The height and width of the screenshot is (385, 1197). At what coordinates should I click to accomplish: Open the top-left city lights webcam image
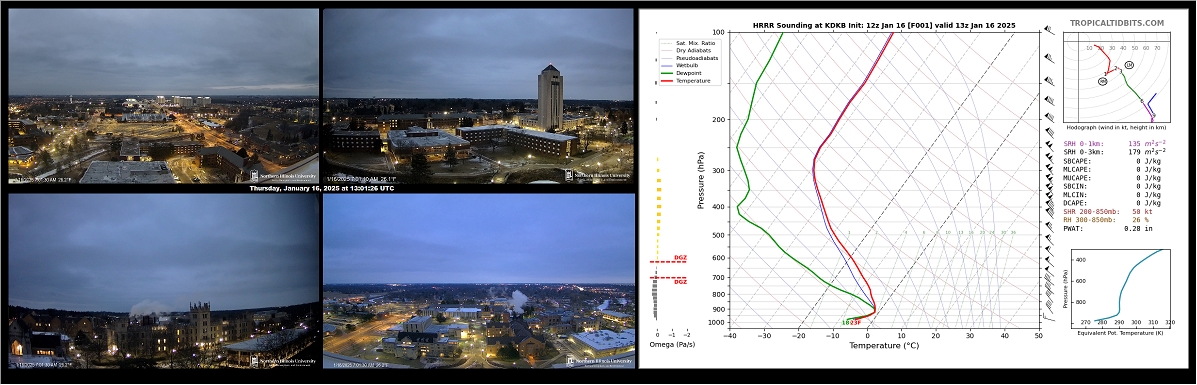pyautogui.click(x=163, y=95)
